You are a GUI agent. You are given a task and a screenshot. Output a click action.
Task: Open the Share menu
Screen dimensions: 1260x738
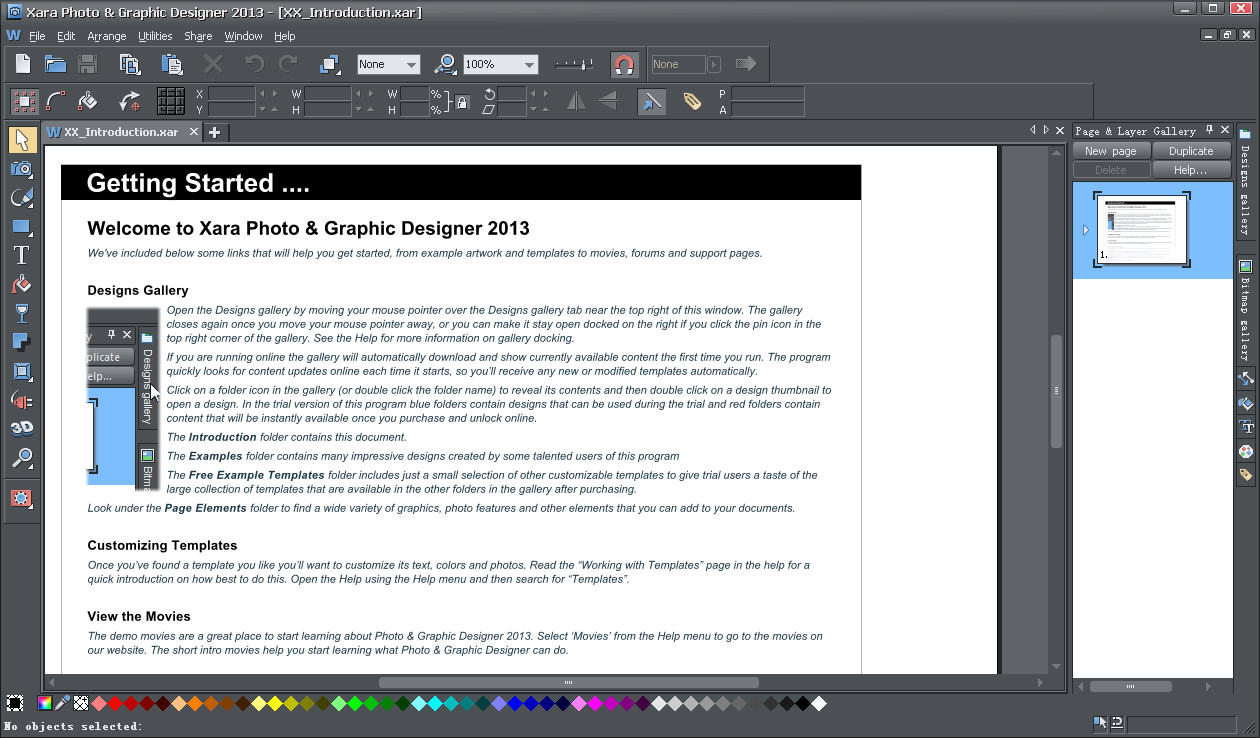click(x=198, y=36)
